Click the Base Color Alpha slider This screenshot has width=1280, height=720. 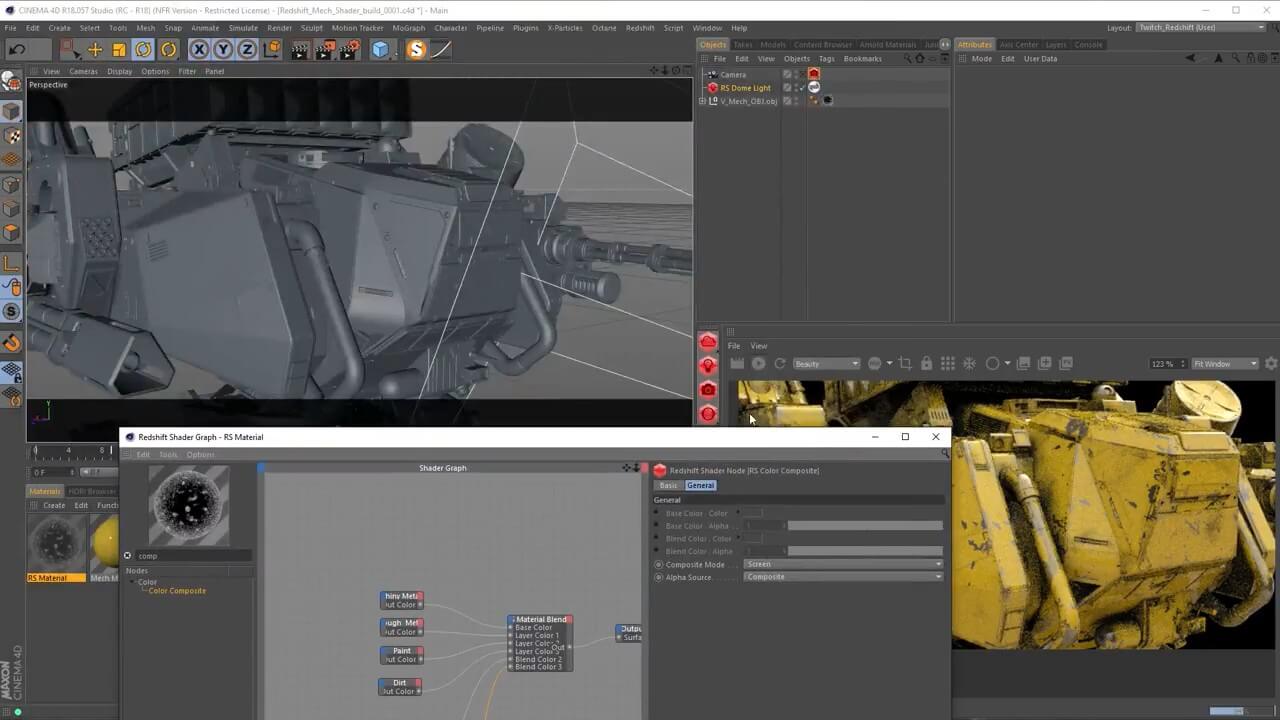(865, 526)
